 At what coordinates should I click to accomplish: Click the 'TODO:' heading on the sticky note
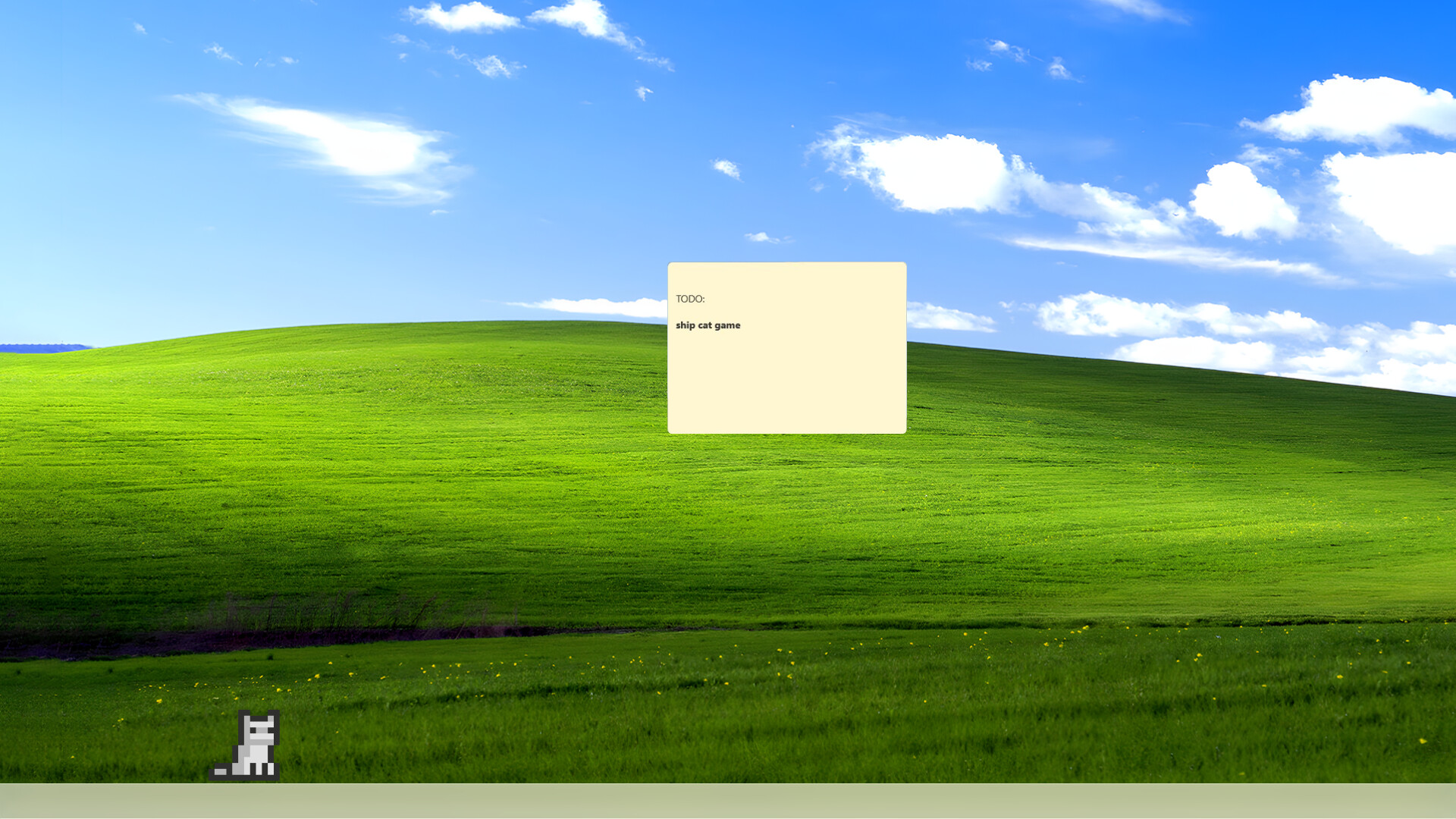(x=690, y=299)
